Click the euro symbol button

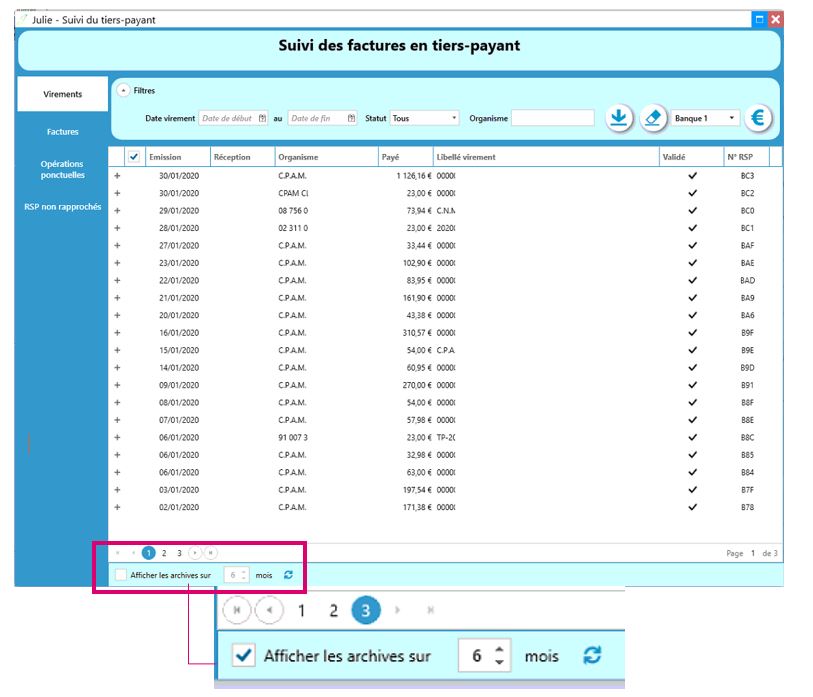(758, 118)
